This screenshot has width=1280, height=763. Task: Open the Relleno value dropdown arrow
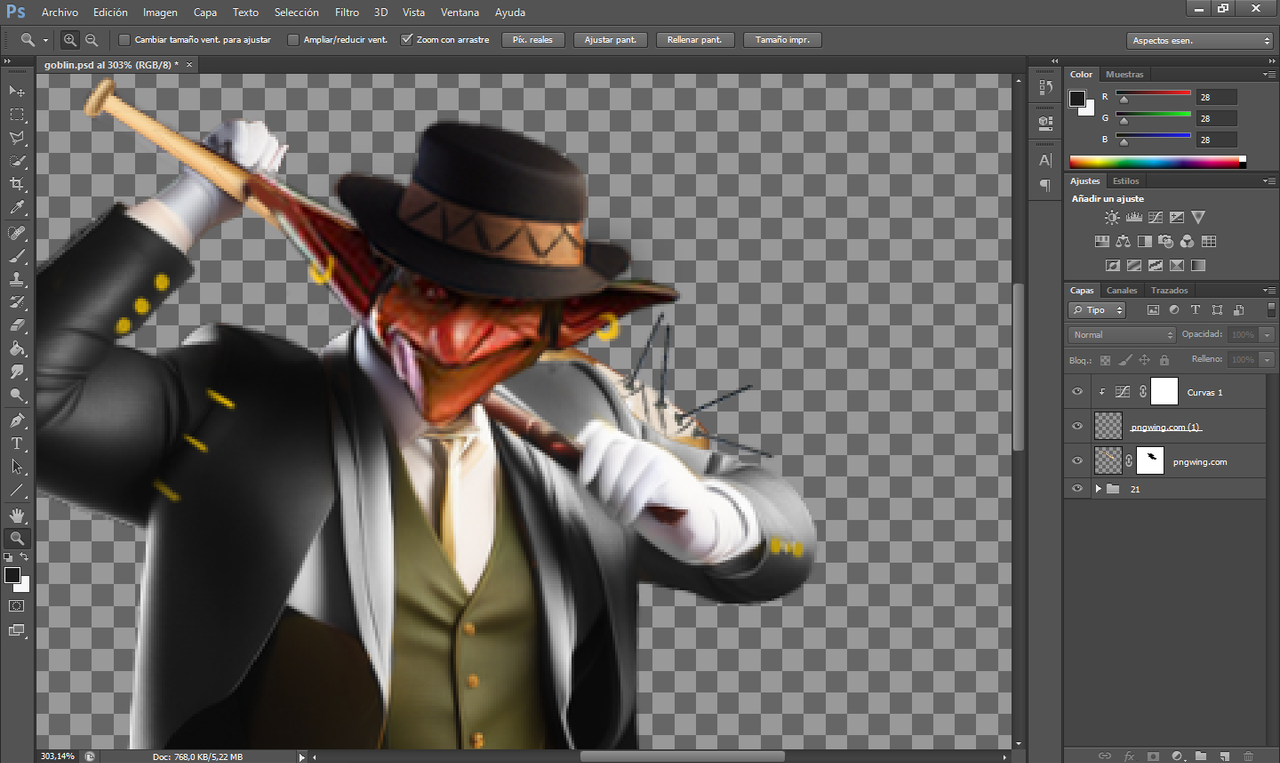pos(1267,360)
